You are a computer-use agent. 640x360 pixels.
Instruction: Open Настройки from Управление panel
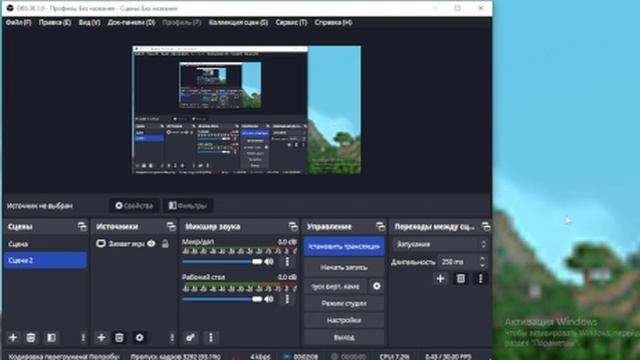click(344, 320)
